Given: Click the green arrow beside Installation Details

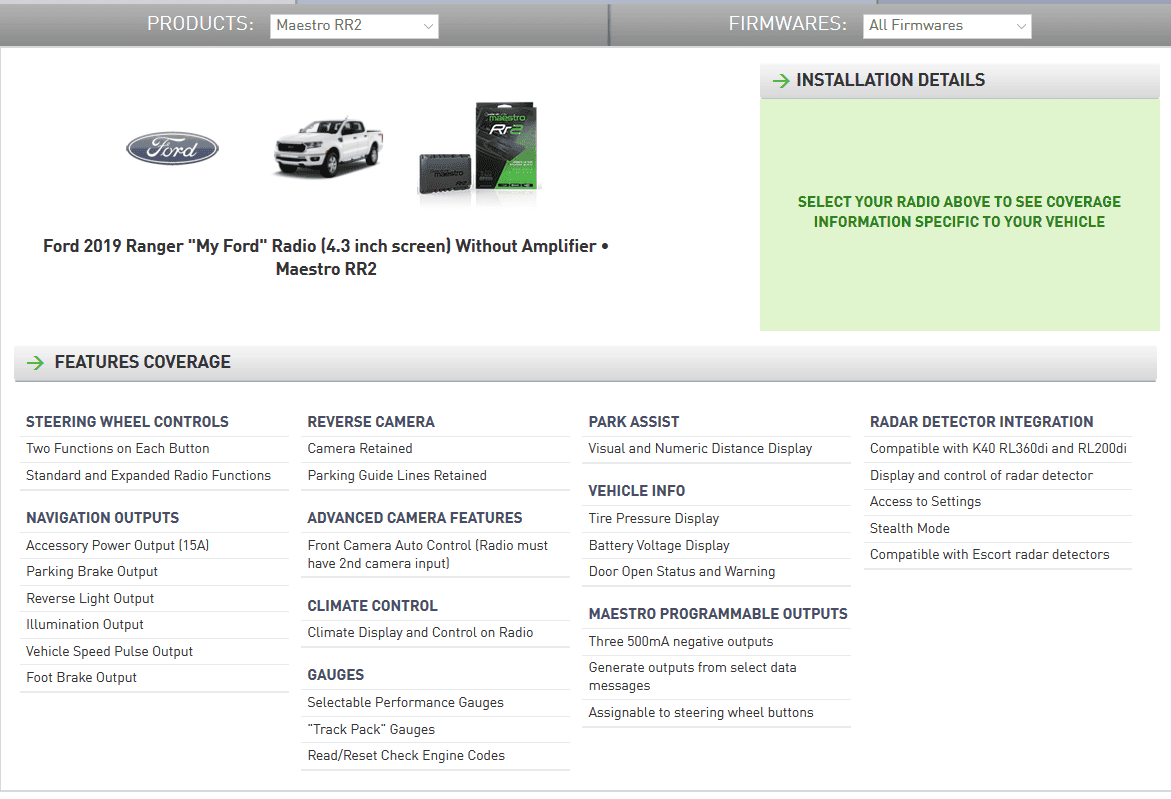Looking at the screenshot, I should pos(781,81).
